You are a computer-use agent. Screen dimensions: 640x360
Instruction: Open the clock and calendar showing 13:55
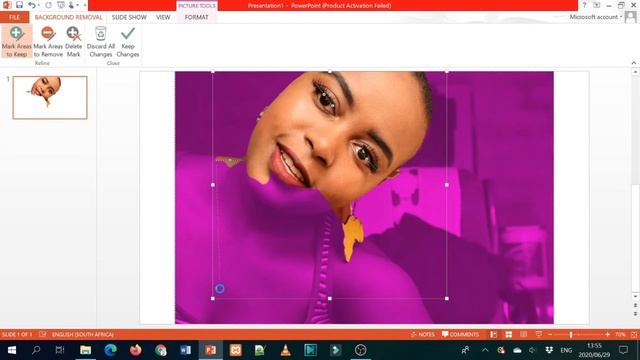click(594, 350)
